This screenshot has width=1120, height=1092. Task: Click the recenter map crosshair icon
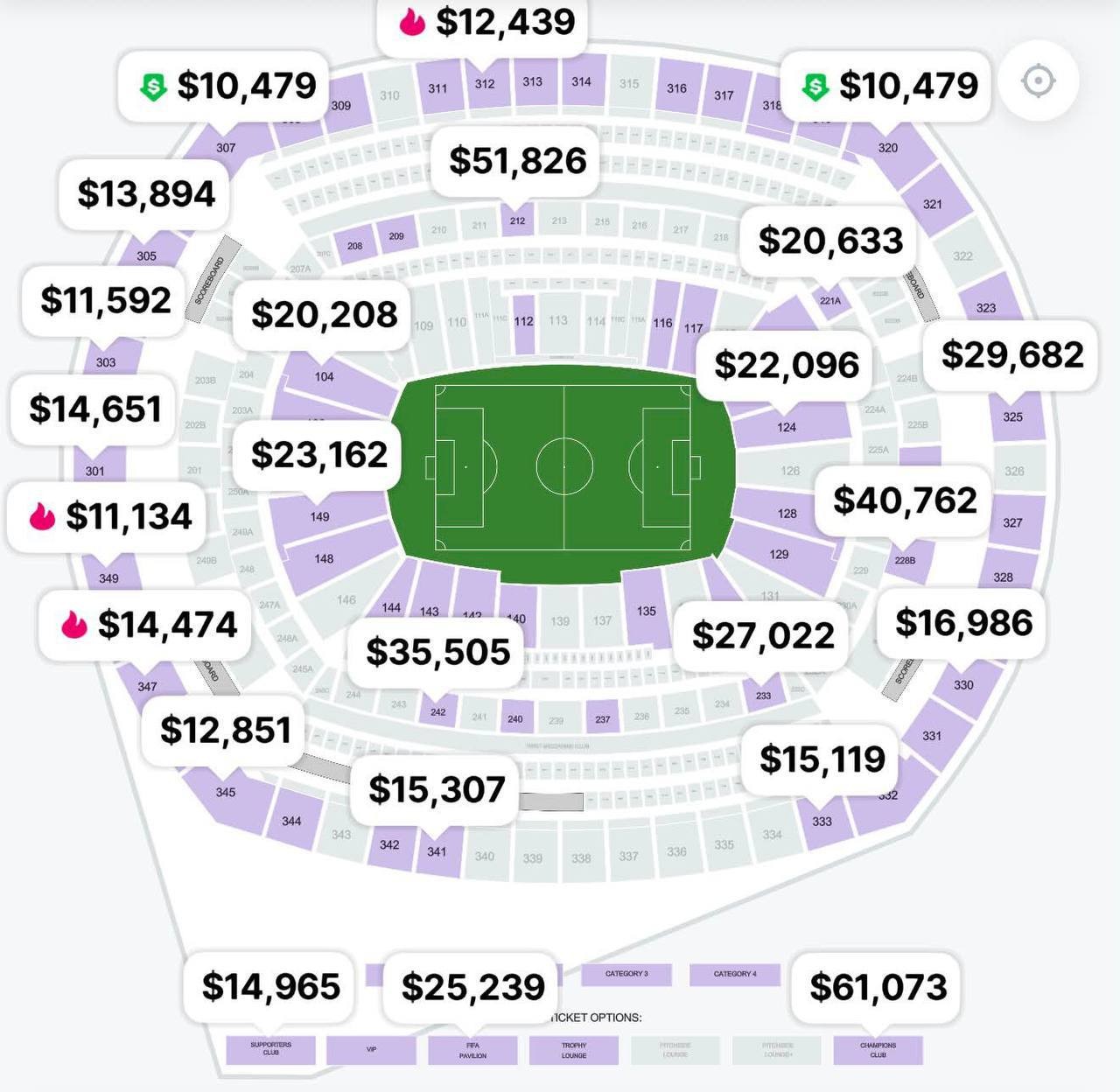pyautogui.click(x=1038, y=81)
